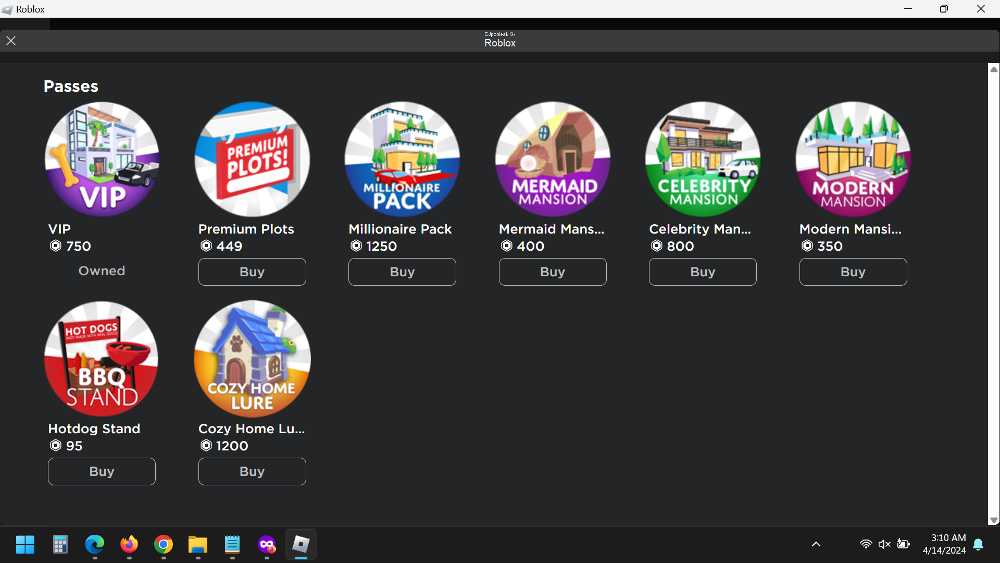Open the purple masked app icon in the taskbar

coord(267,545)
